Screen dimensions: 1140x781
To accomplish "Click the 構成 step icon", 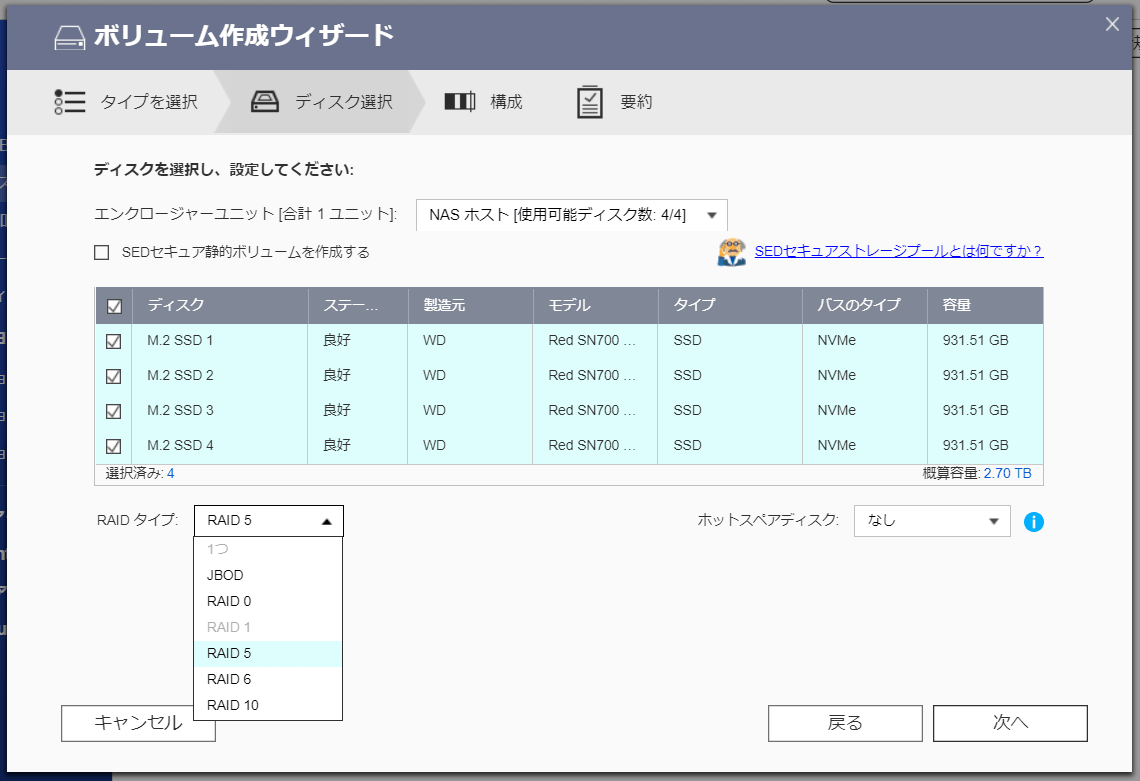I will [459, 102].
